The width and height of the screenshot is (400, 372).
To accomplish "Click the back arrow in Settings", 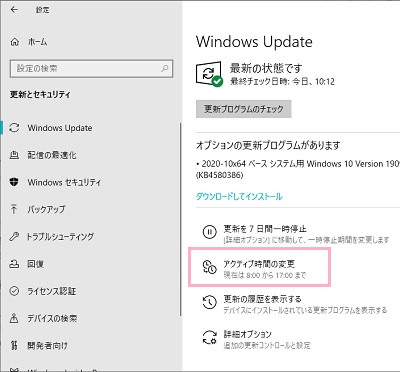I will [x=14, y=10].
